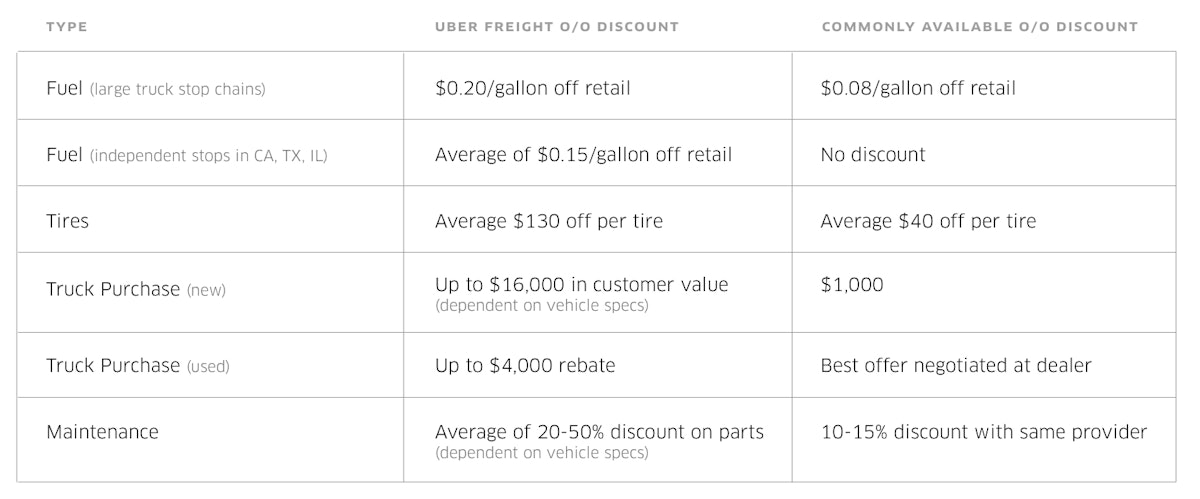Click the TYPE column header
This screenshot has width=1200, height=499.
67,27
